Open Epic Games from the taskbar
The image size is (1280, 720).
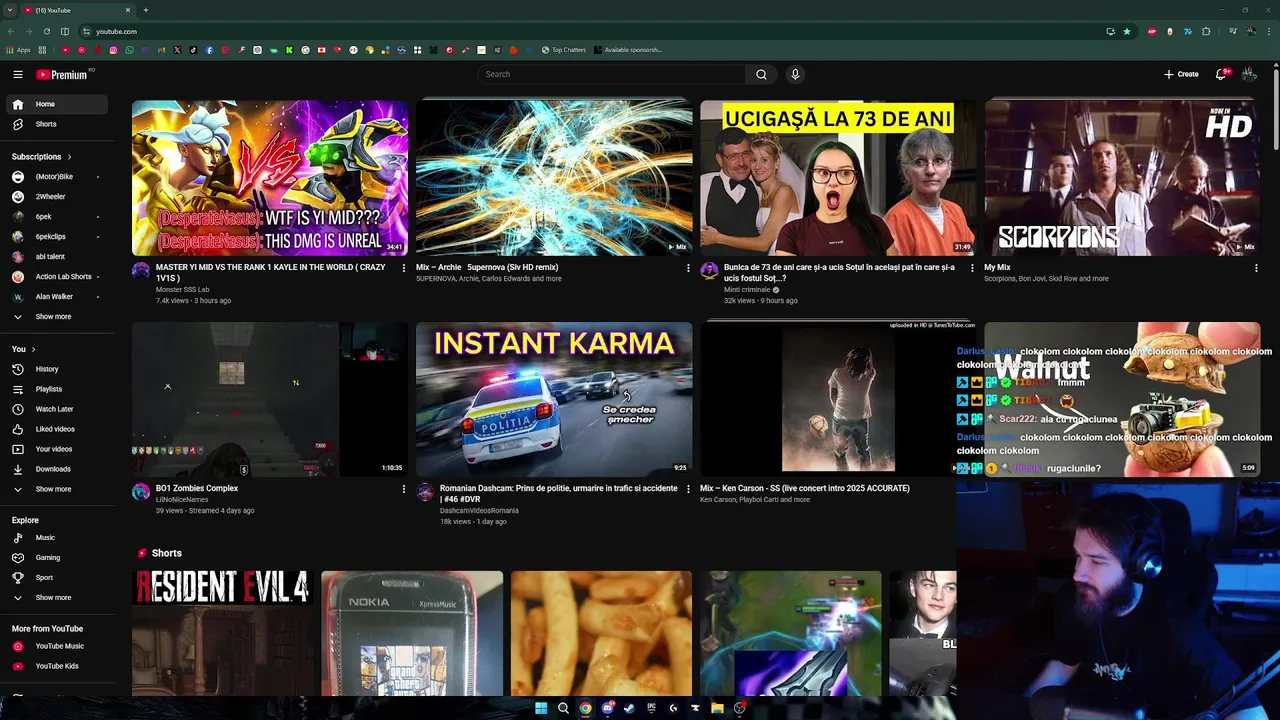click(x=651, y=708)
